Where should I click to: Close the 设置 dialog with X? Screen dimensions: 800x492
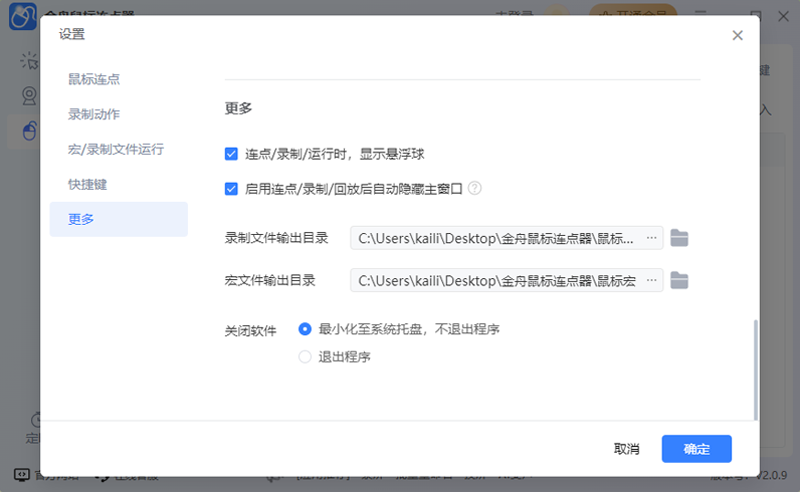pyautogui.click(x=737, y=35)
